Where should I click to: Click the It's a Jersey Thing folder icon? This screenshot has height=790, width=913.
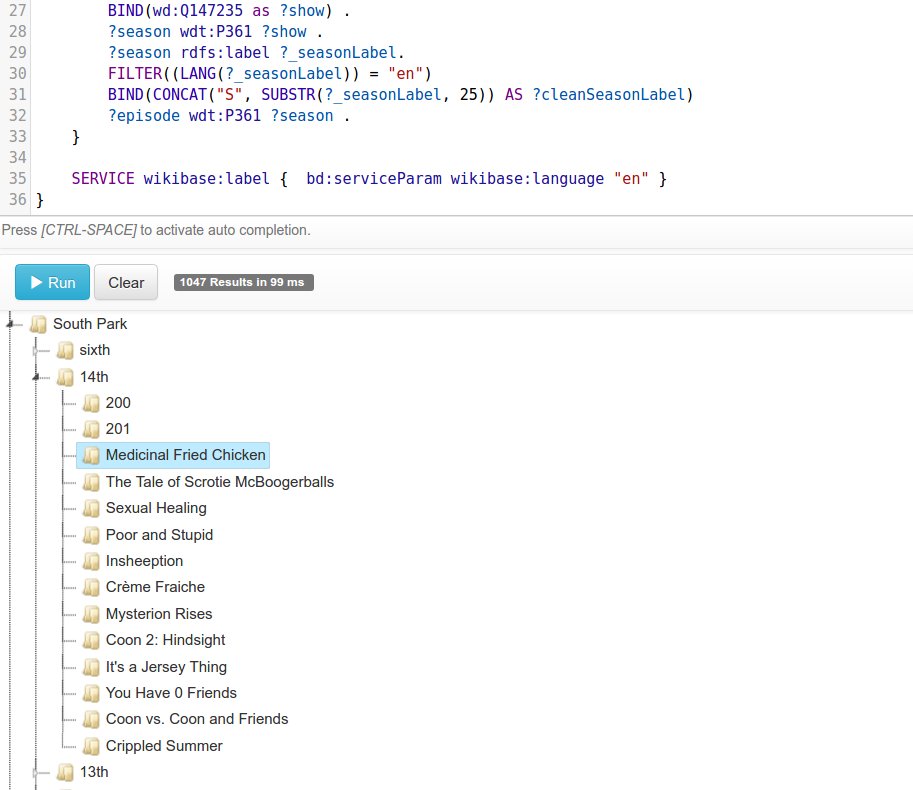[91, 668]
